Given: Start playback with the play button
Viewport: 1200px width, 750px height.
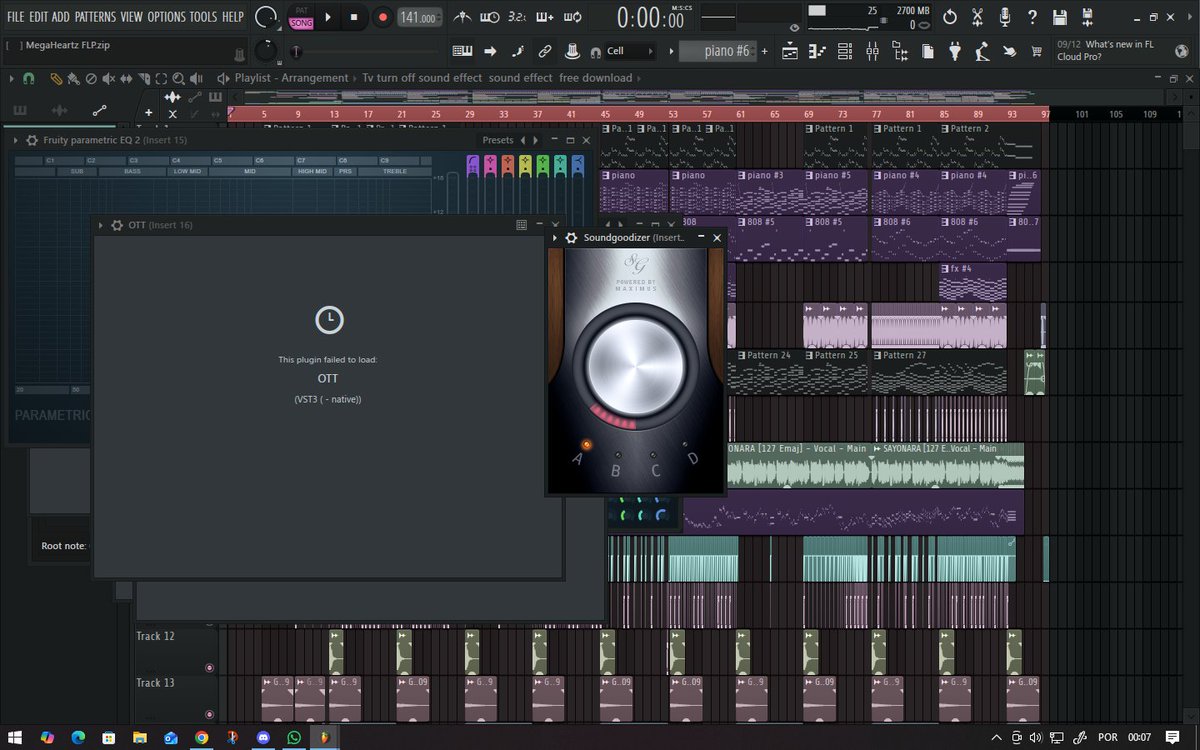Looking at the screenshot, I should coord(328,17).
